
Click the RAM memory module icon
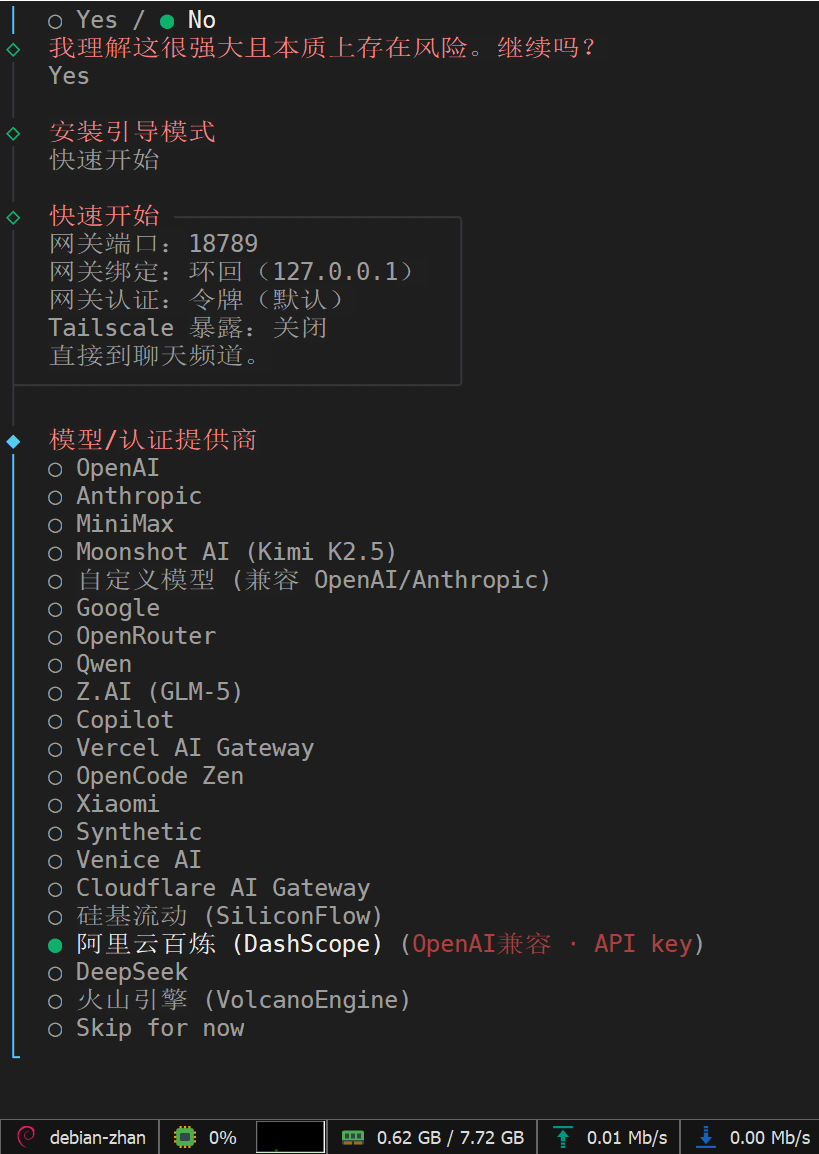coord(352,1137)
